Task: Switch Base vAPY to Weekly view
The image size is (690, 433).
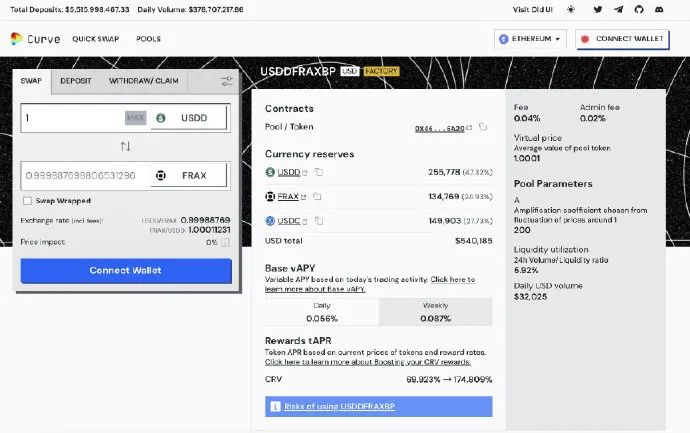Action: 435,311
